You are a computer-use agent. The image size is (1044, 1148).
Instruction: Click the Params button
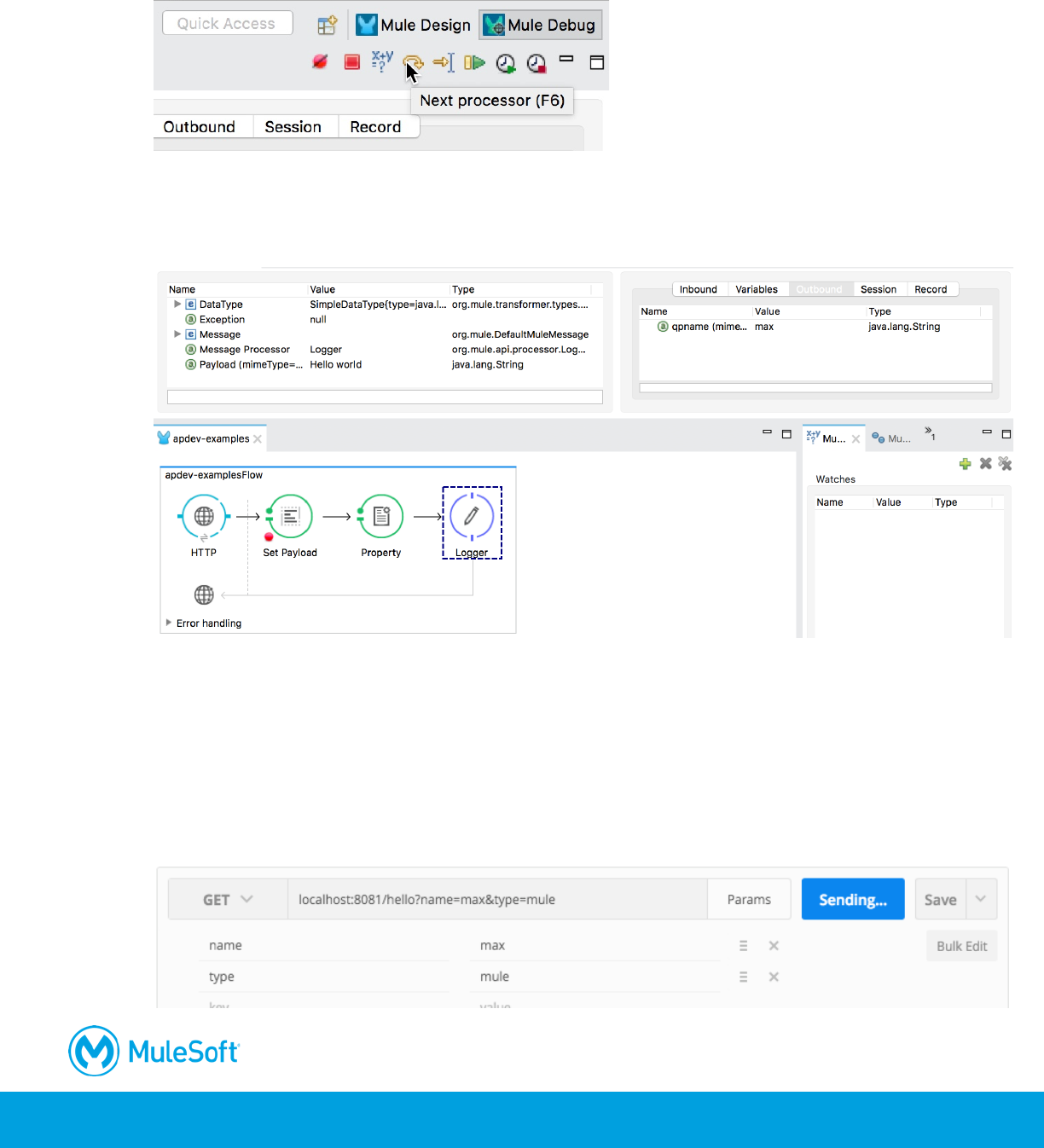pos(749,900)
